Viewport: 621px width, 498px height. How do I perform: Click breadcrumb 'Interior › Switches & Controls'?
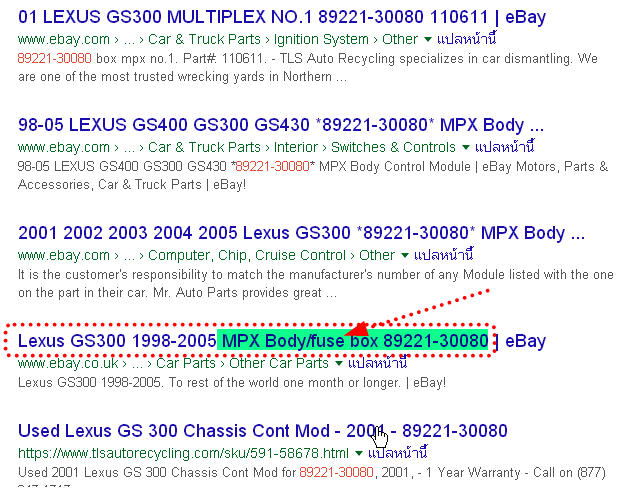(365, 147)
